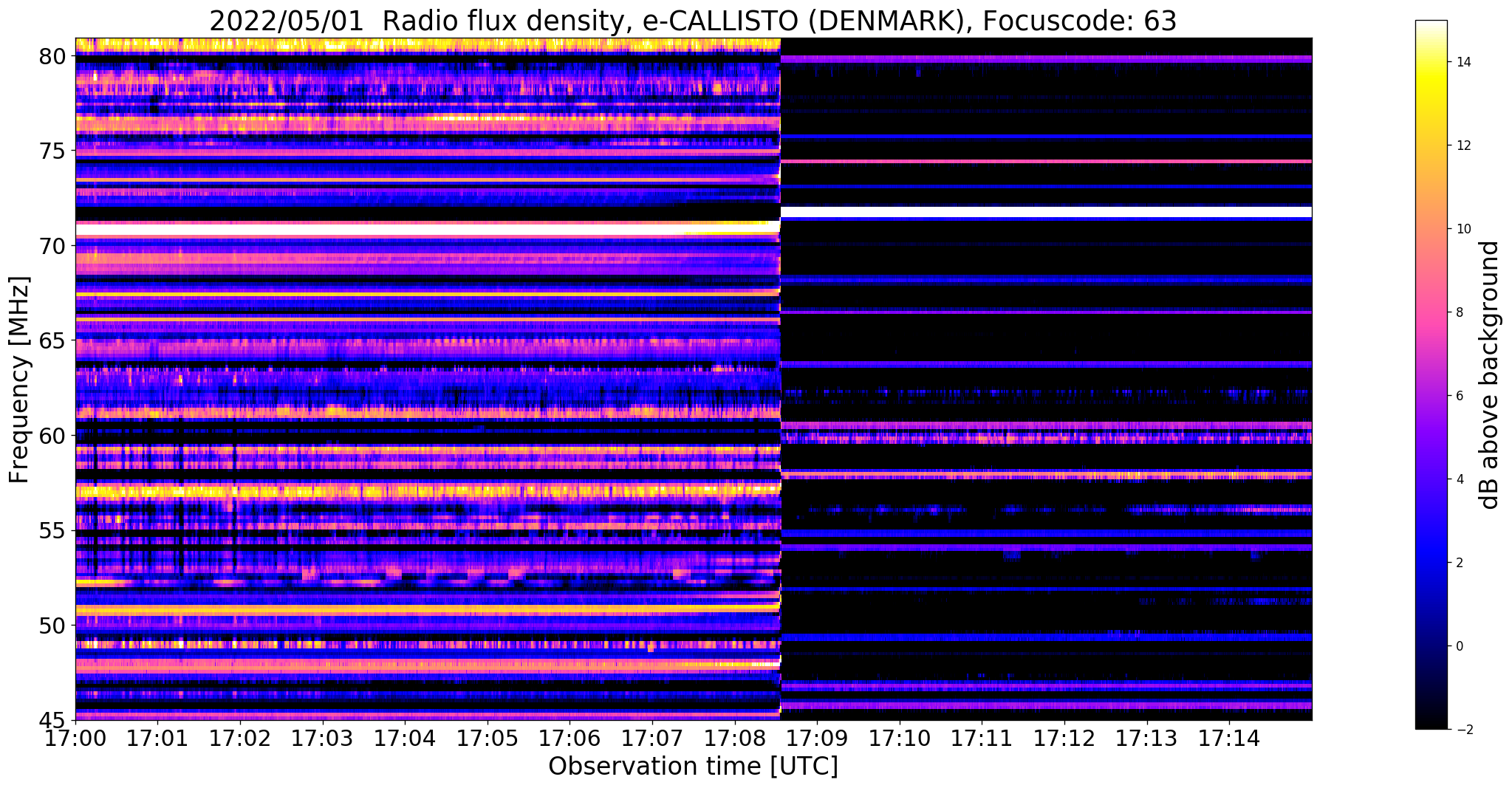The height and width of the screenshot is (788, 1512).
Task: Click the colorbar tick label 0
Action: (1459, 646)
